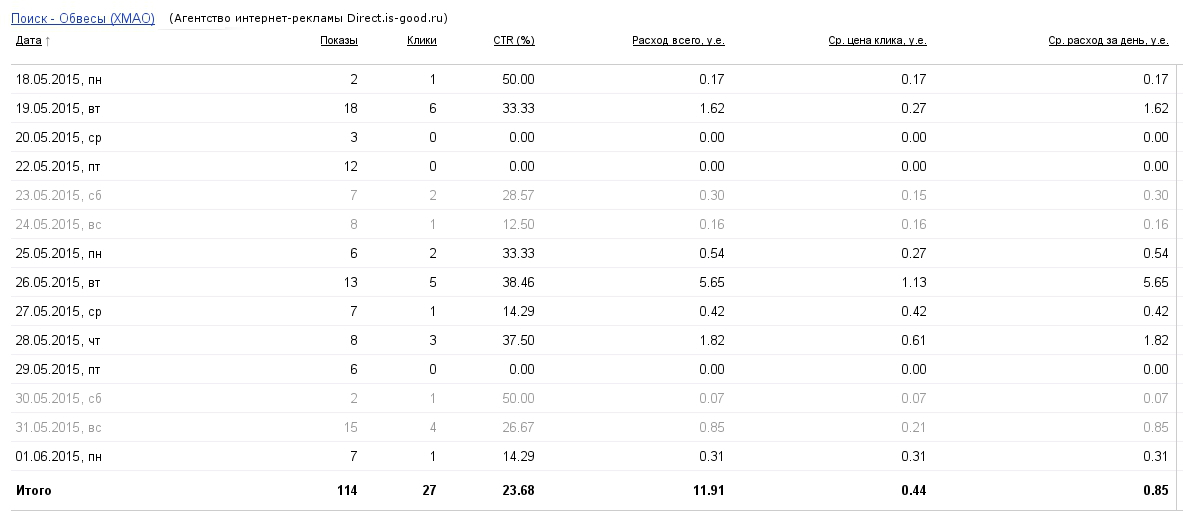The height and width of the screenshot is (521, 1183).
Task: Open the Поиск - Обвесы (ХМАО) campaign link
Action: (x=82, y=18)
